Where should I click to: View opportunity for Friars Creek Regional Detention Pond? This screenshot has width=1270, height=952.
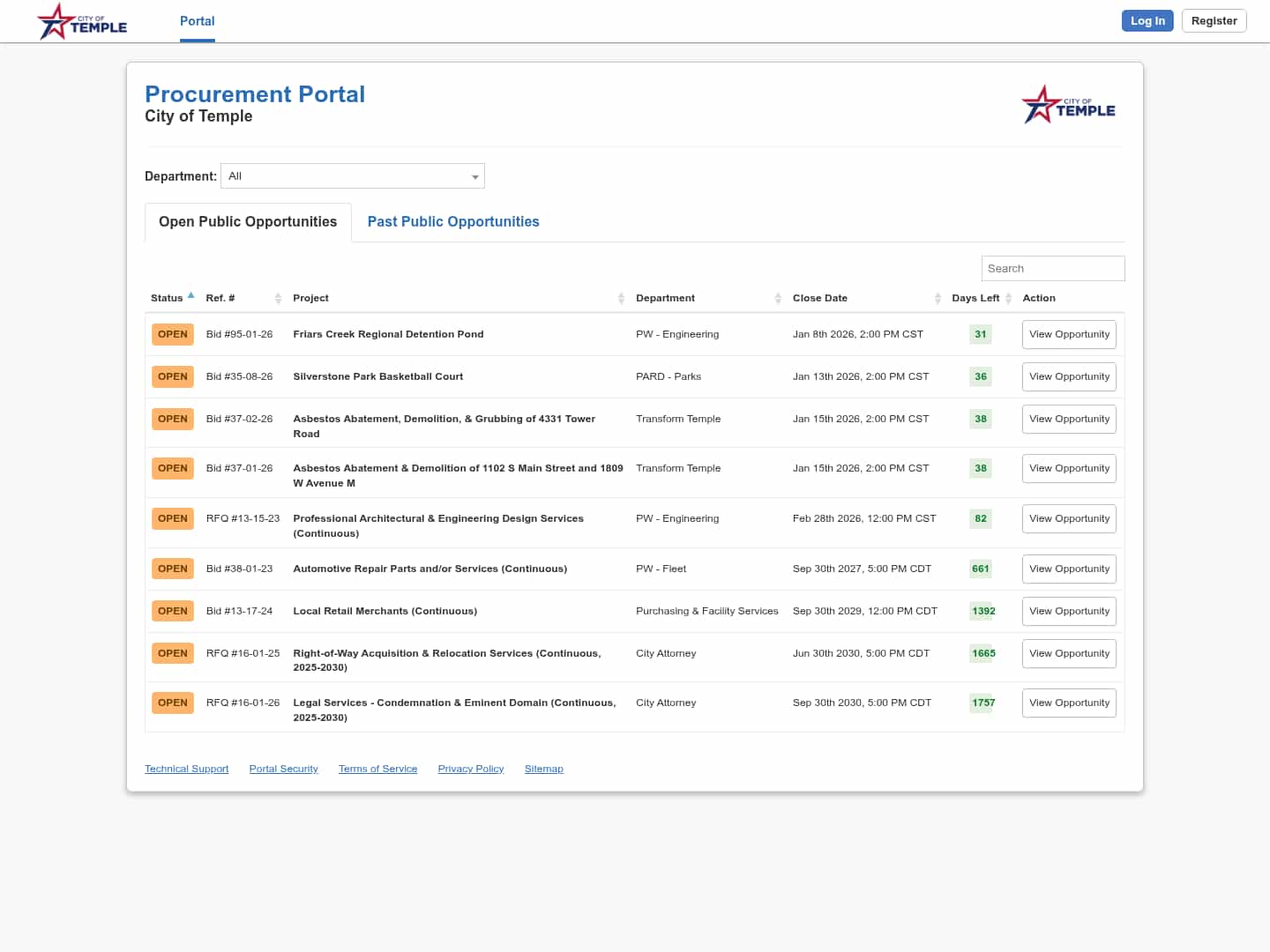coord(1069,335)
